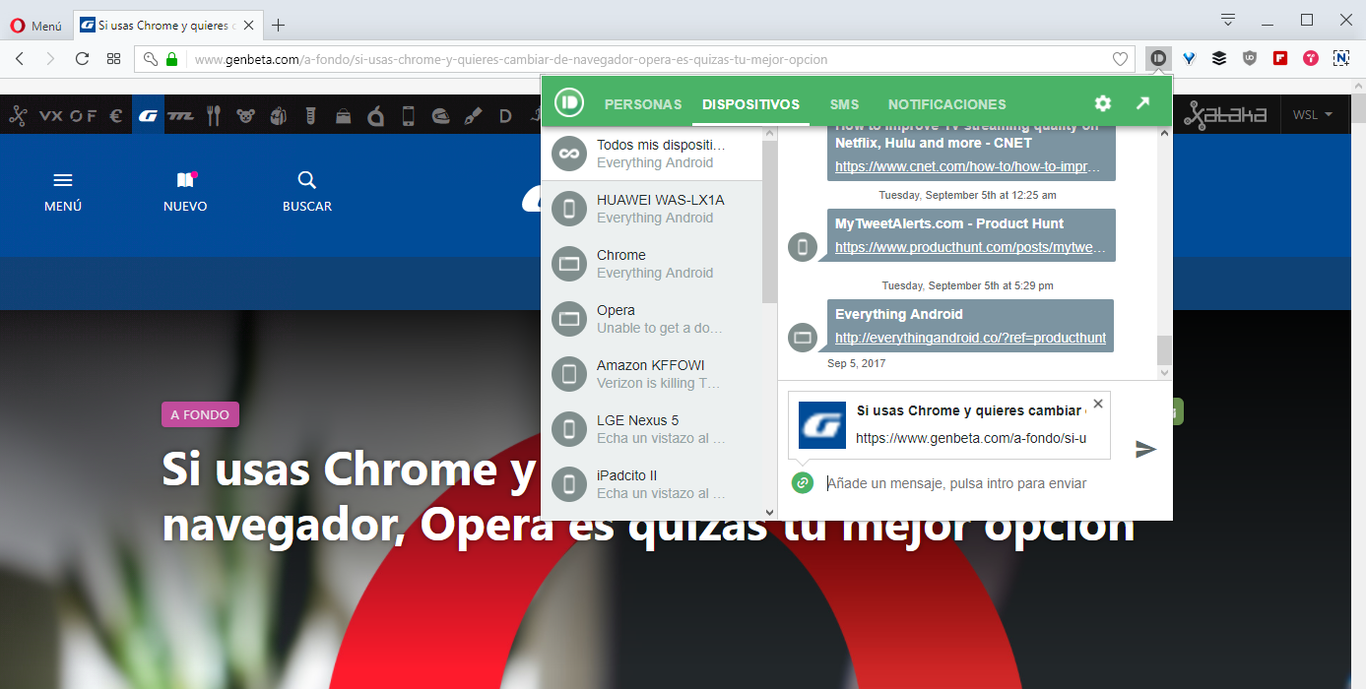The height and width of the screenshot is (689, 1366).
Task: Open the everythingandroid.co link in the message
Action: [970, 337]
